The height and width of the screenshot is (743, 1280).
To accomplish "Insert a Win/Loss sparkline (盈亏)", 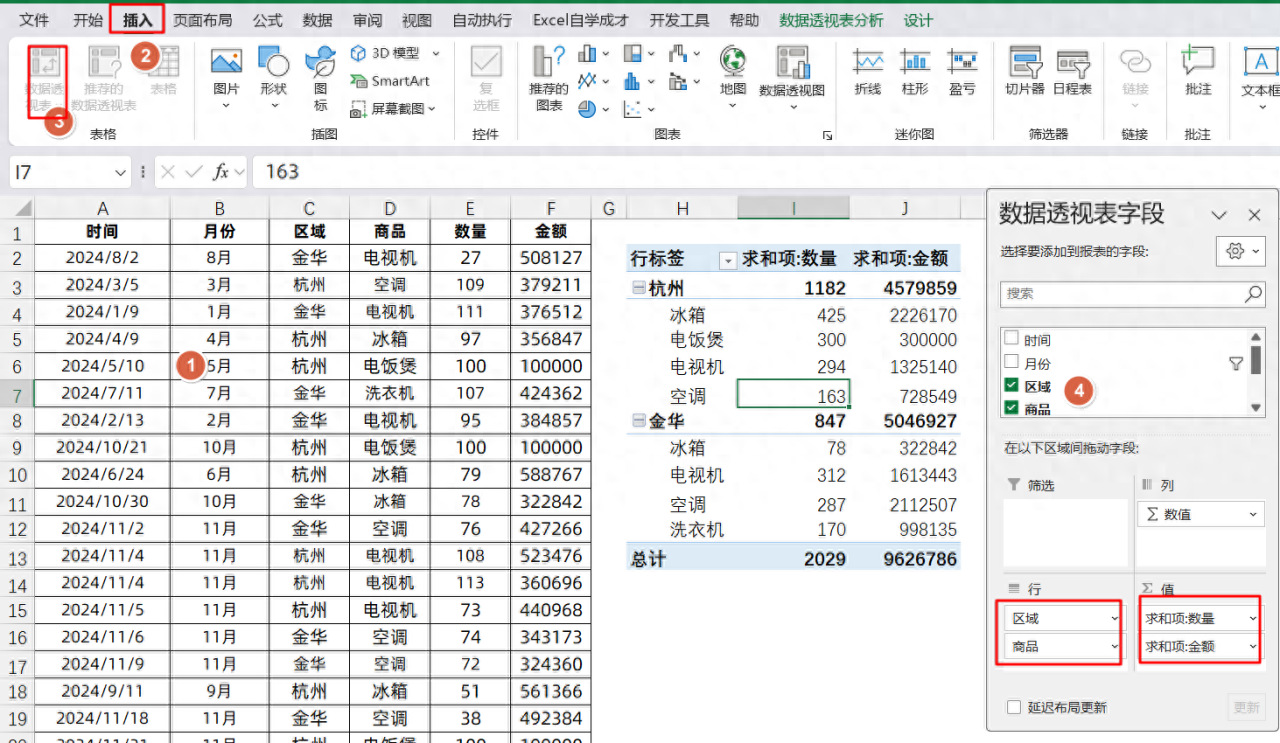I will (962, 71).
